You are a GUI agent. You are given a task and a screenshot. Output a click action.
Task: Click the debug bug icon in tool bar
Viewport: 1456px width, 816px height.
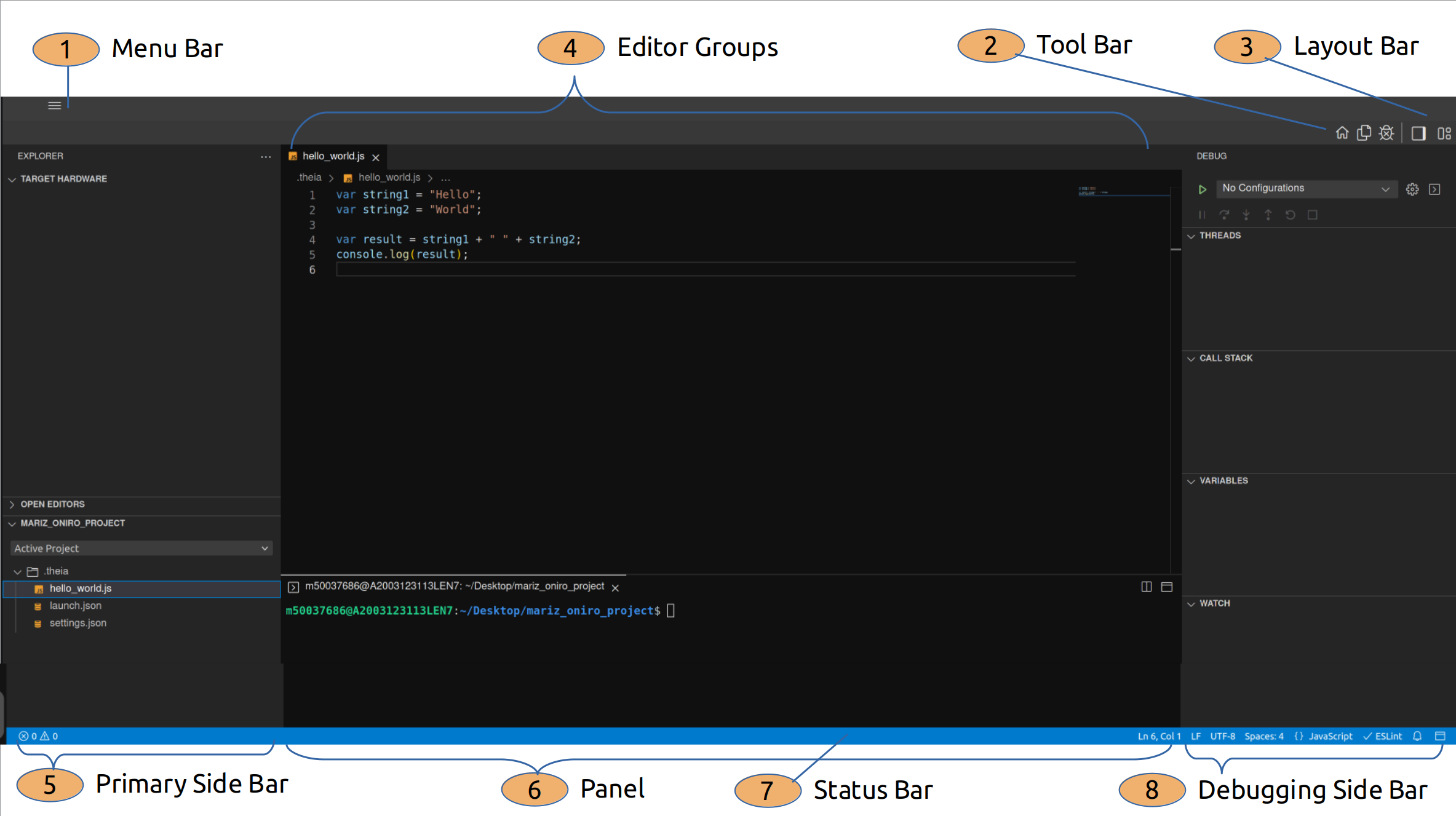coord(1386,133)
